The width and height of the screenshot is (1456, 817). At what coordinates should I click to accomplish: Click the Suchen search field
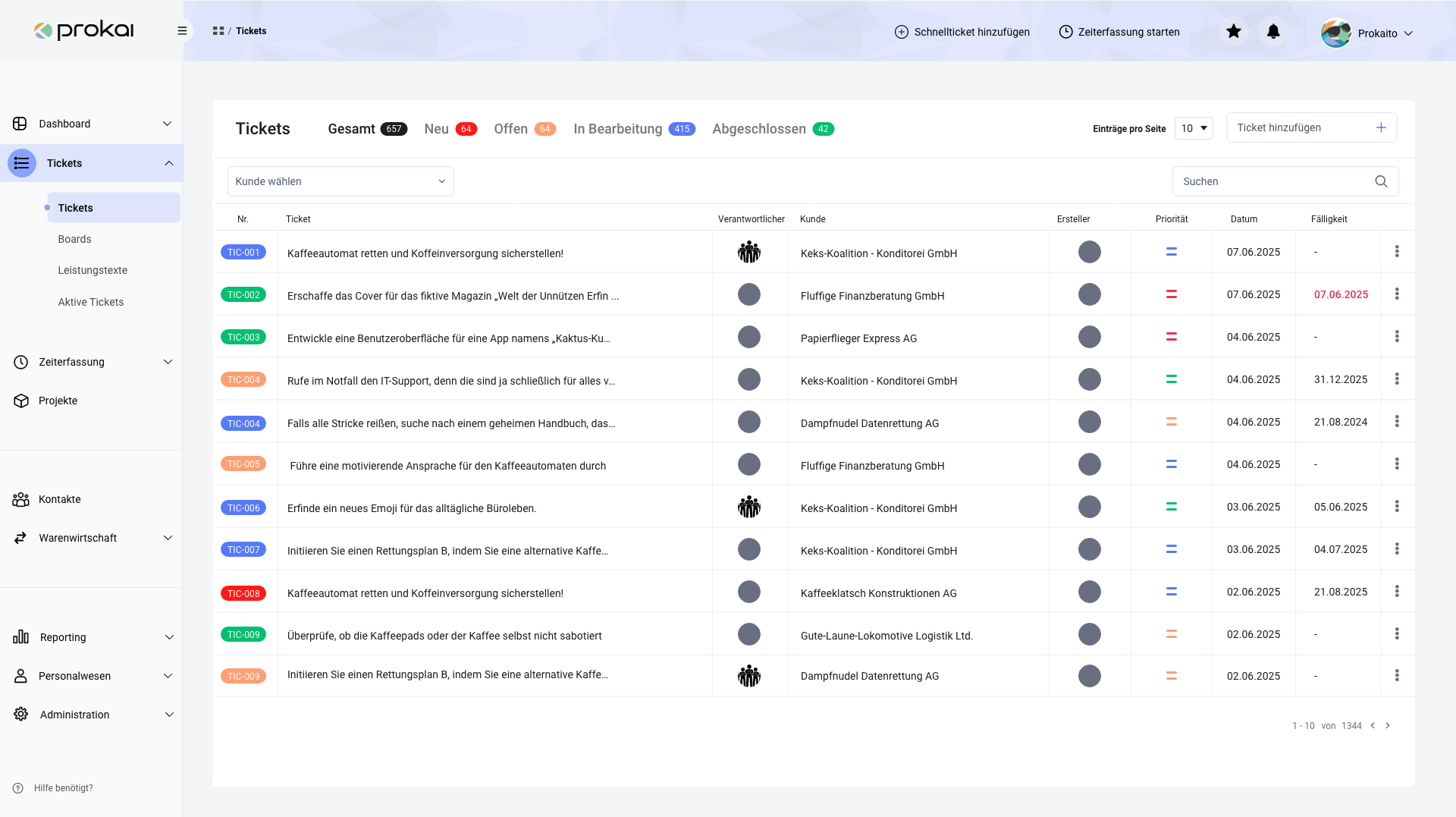click(1274, 181)
